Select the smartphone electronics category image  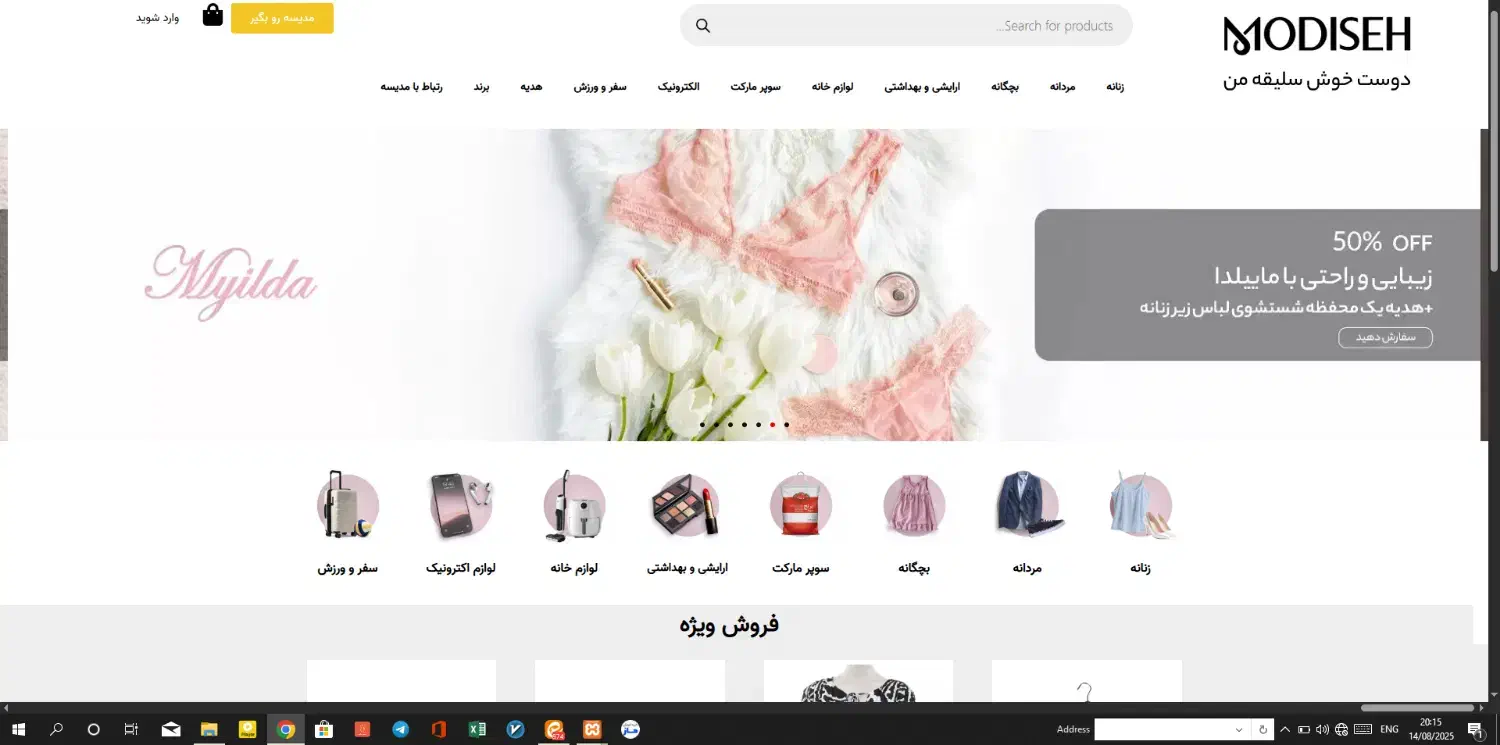coord(460,505)
